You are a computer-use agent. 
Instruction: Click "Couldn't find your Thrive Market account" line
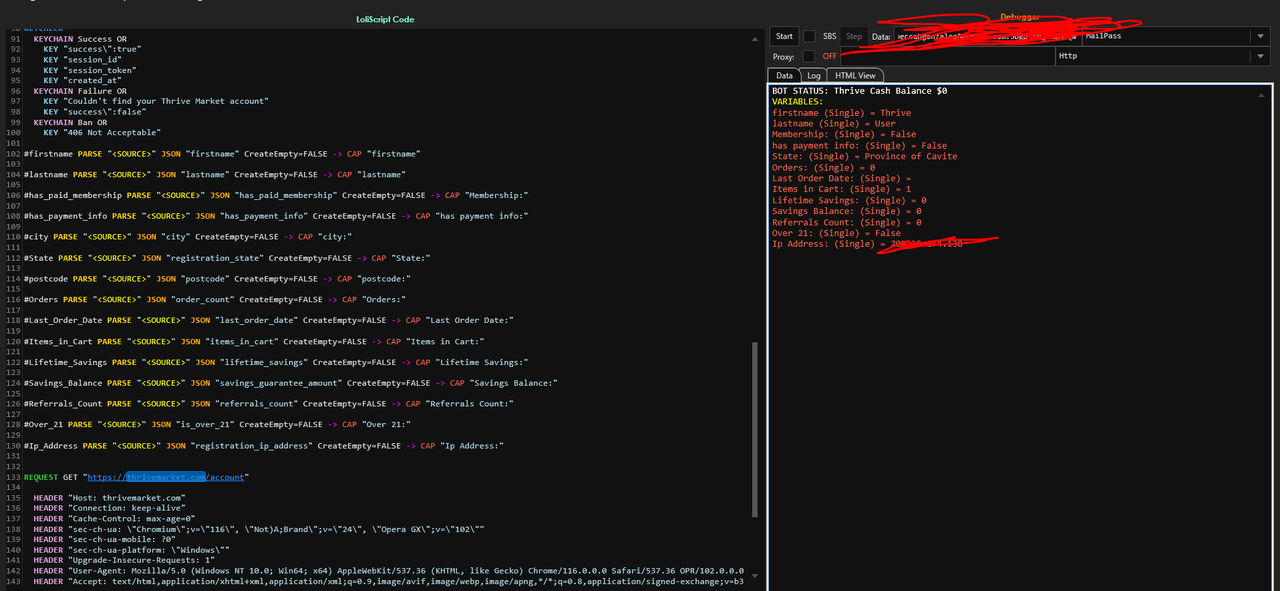point(156,102)
